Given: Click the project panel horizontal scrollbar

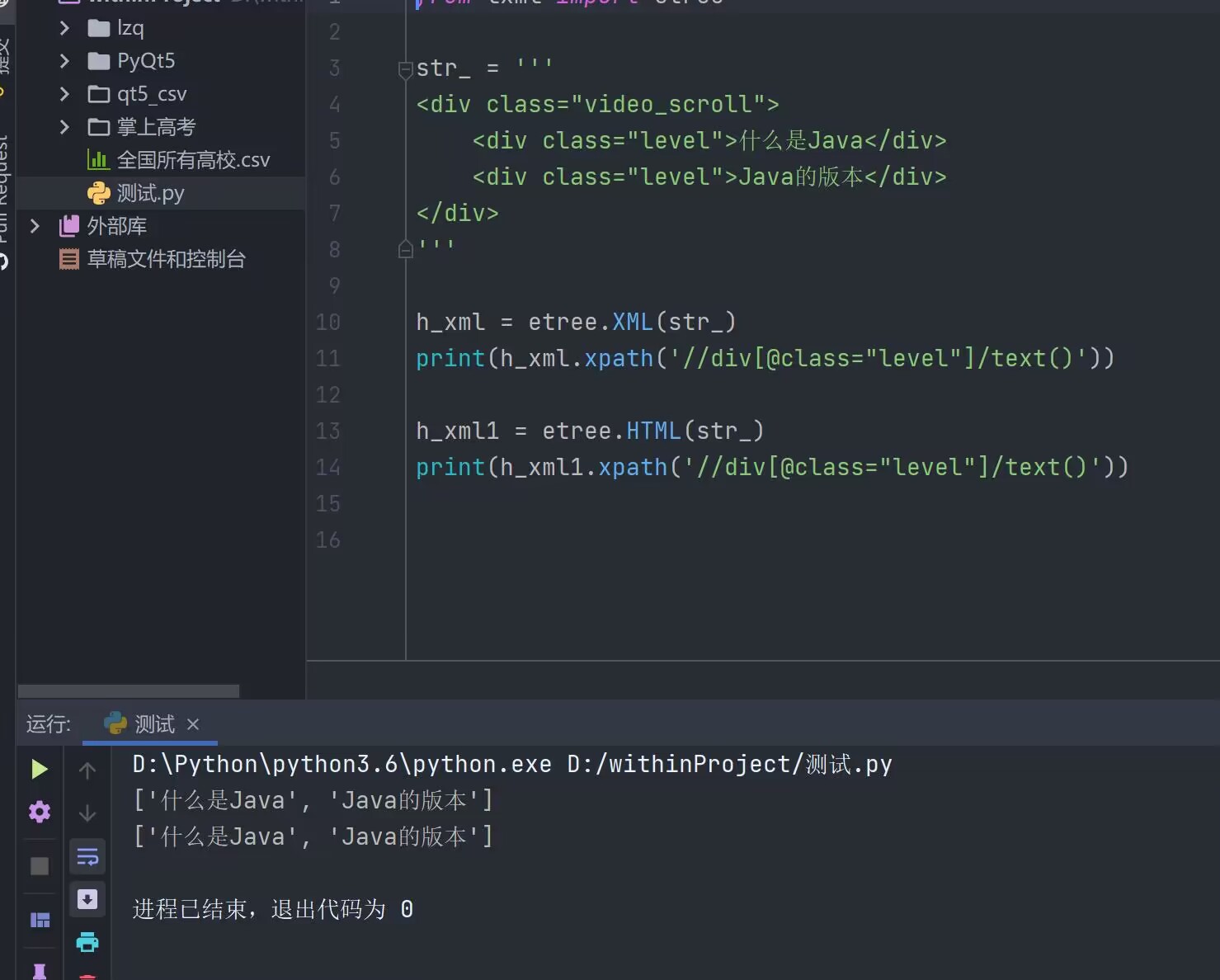Looking at the screenshot, I should (129, 691).
